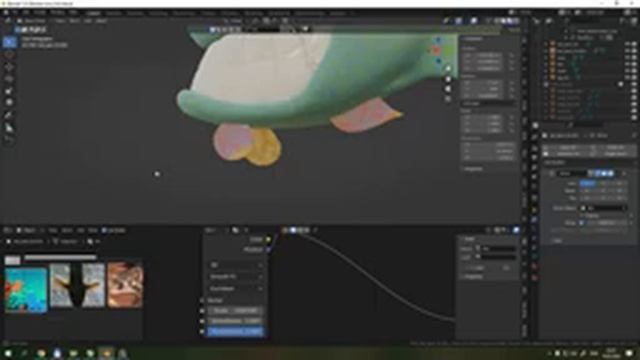This screenshot has width=640, height=360.
Task: Open the Windows Start button
Action: (8, 353)
